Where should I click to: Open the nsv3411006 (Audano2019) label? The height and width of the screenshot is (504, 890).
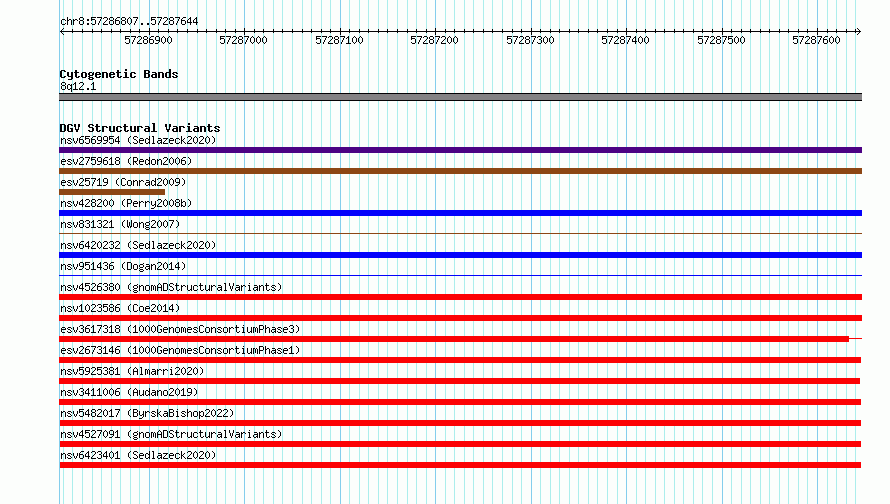tap(129, 392)
